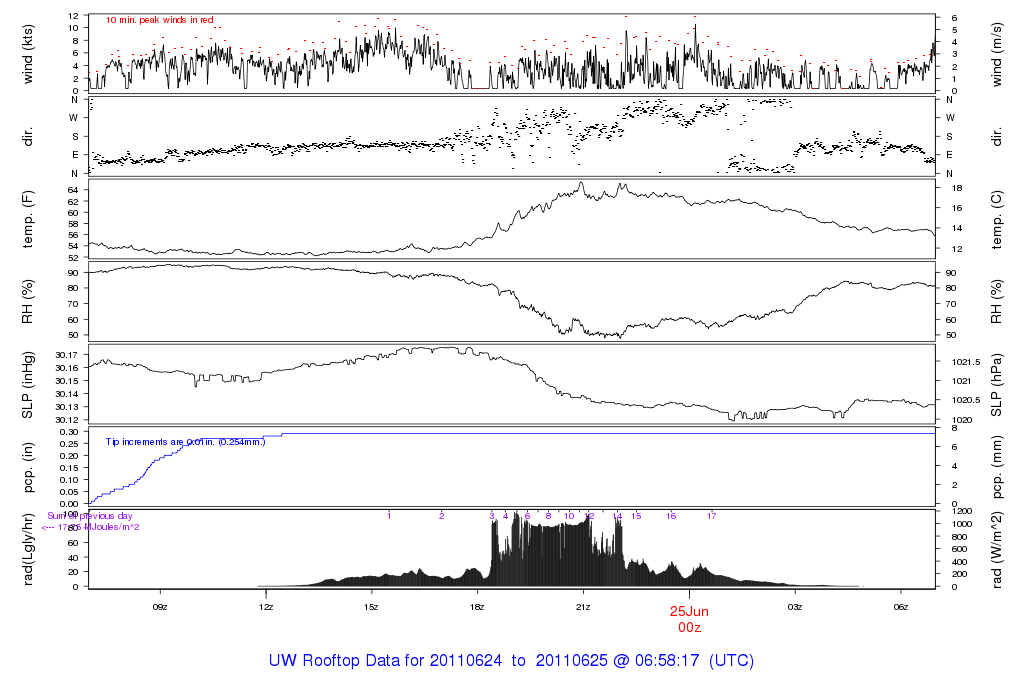Select the 18z time axis label
This screenshot has height=700, width=1024.
click(x=477, y=606)
